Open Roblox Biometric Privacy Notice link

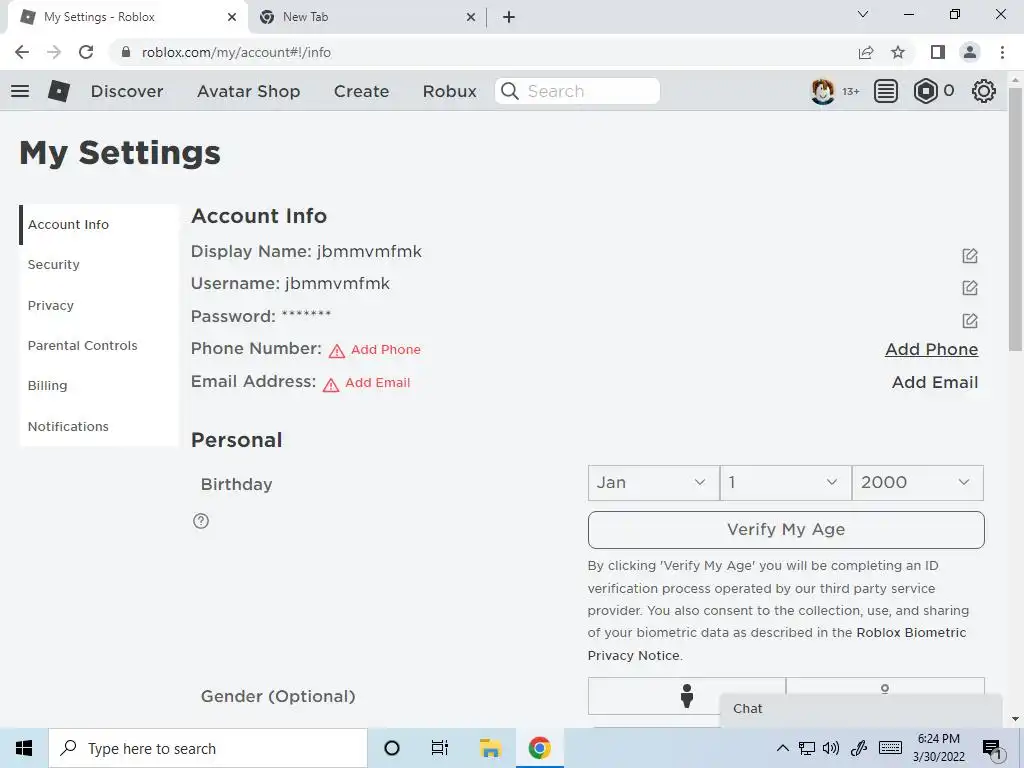[x=776, y=644]
